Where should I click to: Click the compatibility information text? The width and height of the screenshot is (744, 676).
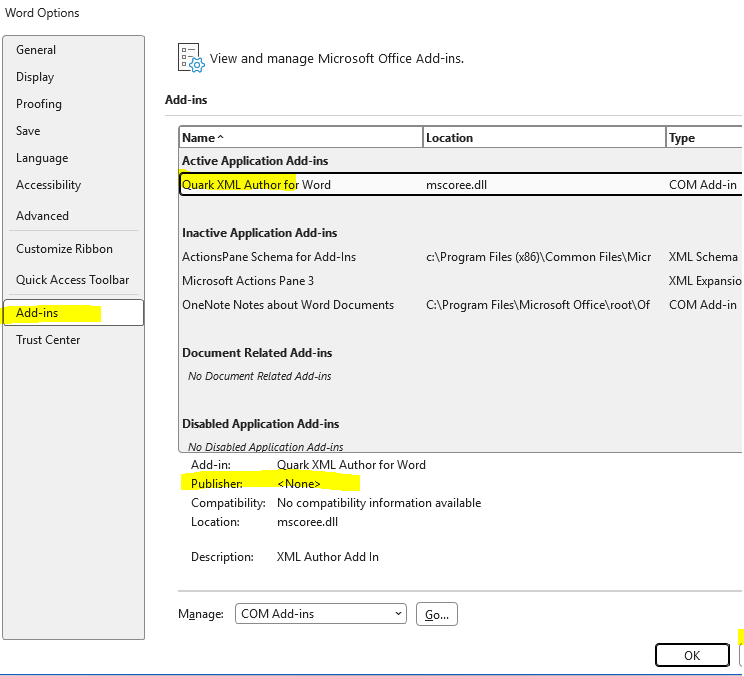pos(379,503)
